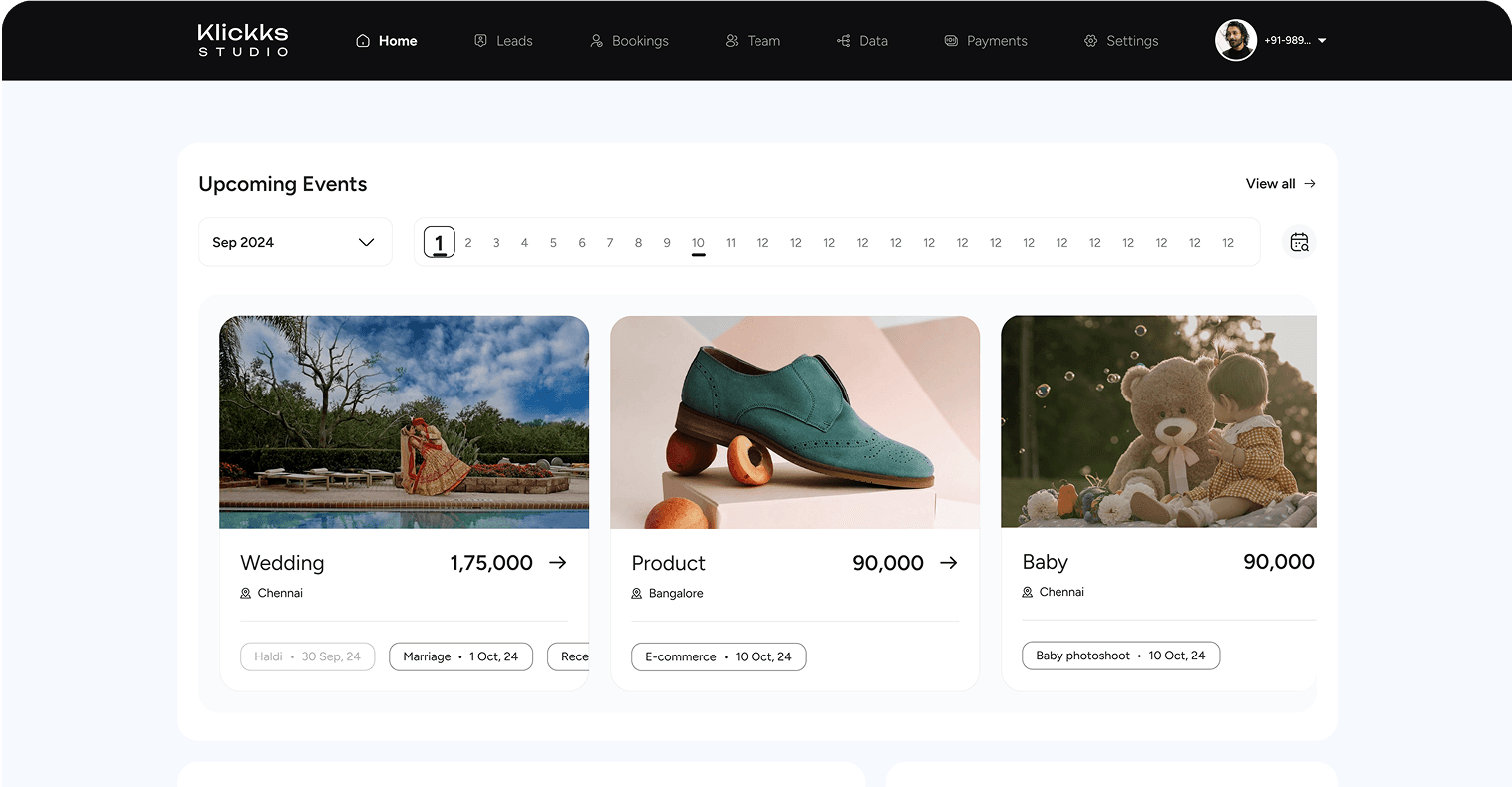The image size is (1512, 787).
Task: Open the calendar search icon
Action: [1299, 242]
